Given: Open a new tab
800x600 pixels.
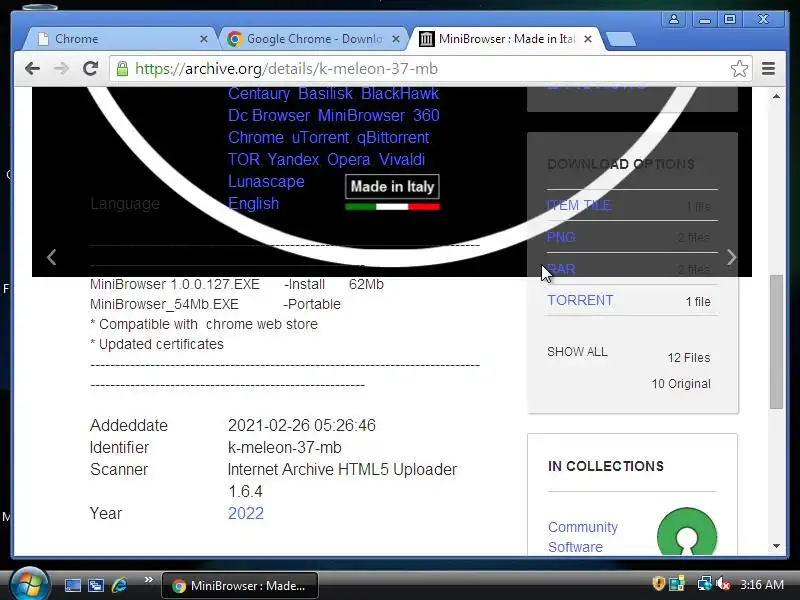Looking at the screenshot, I should pos(621,39).
